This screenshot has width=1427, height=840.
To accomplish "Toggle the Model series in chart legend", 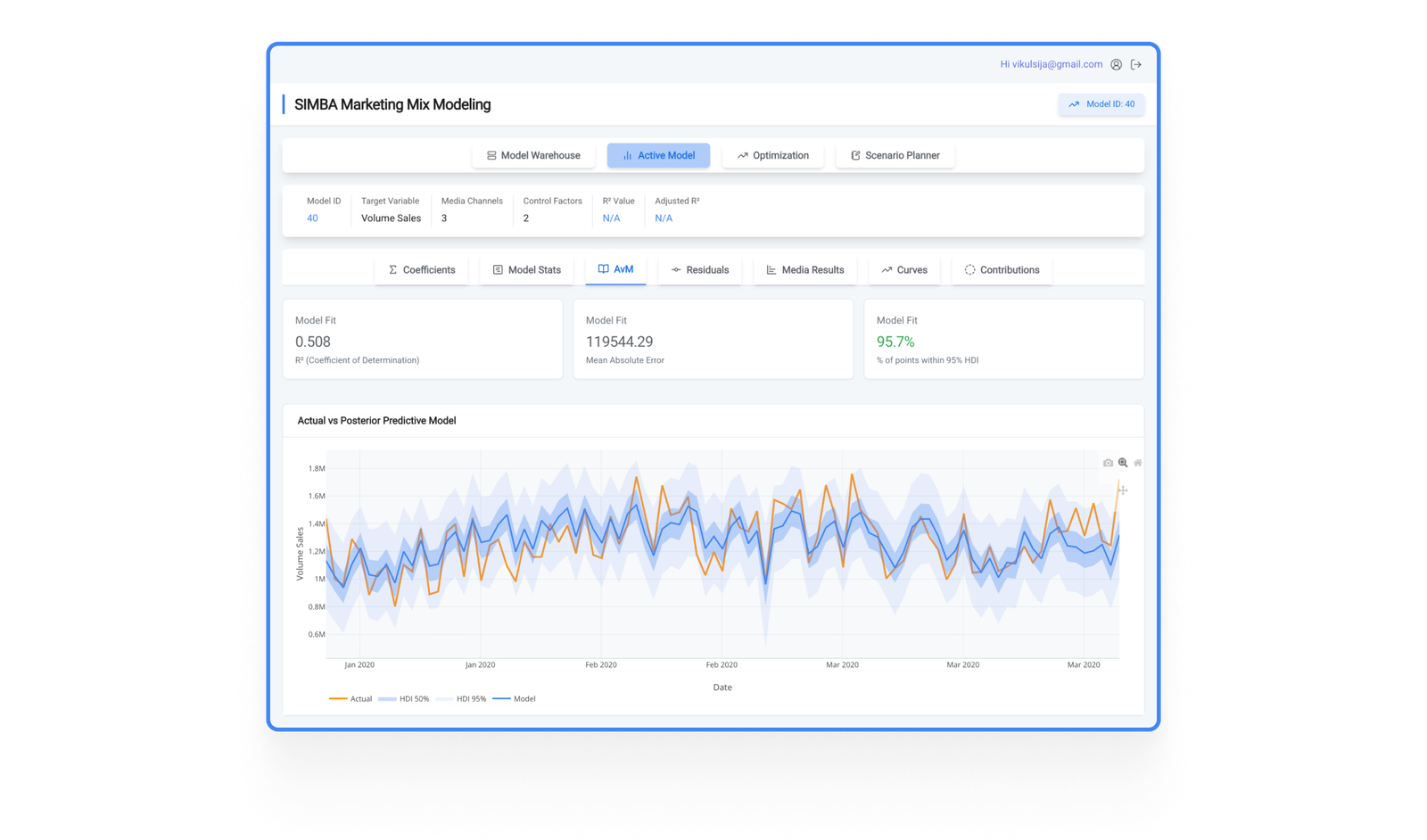I will coord(515,699).
